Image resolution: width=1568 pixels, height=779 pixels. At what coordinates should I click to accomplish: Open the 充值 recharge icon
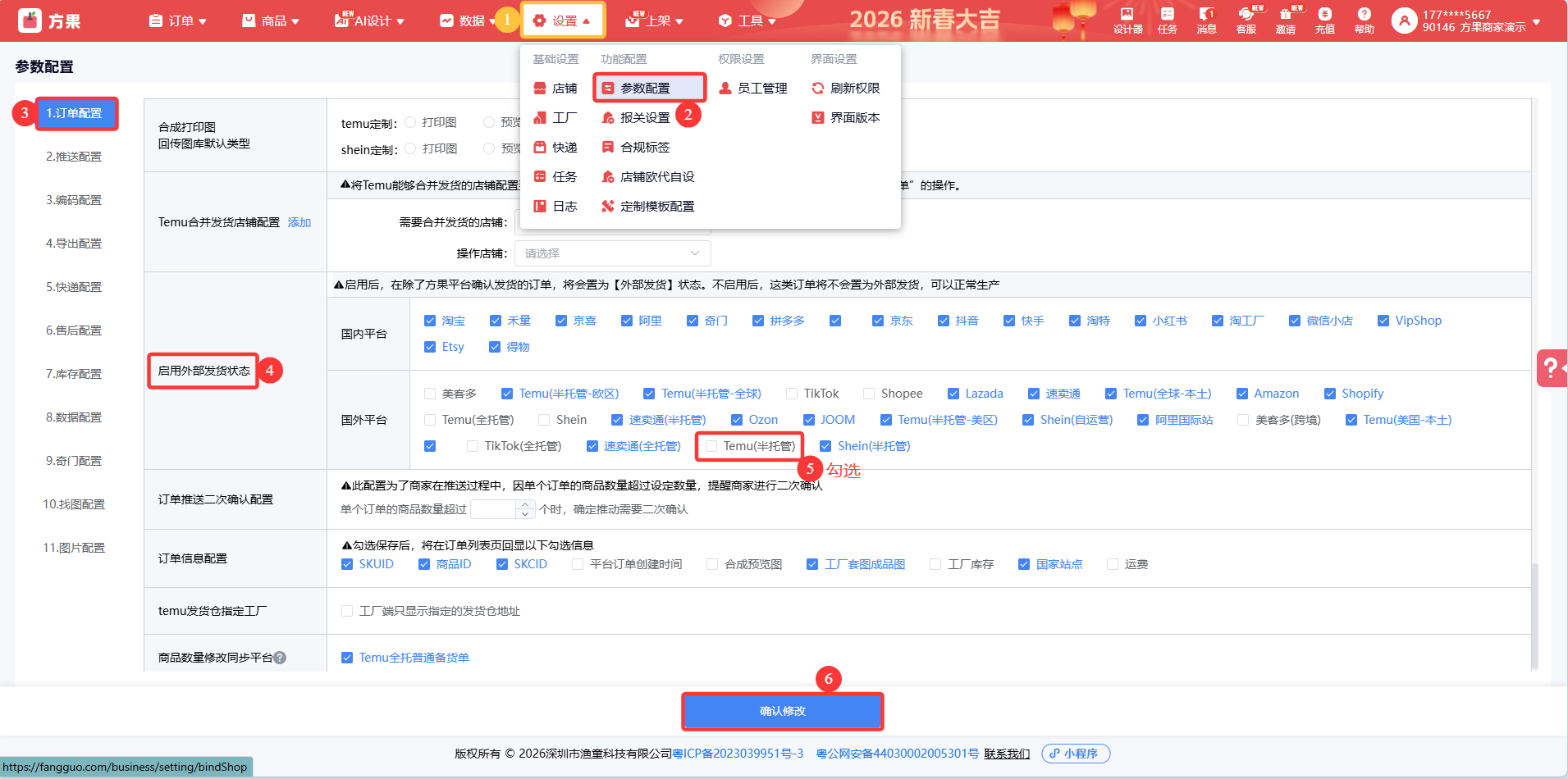pyautogui.click(x=1324, y=20)
